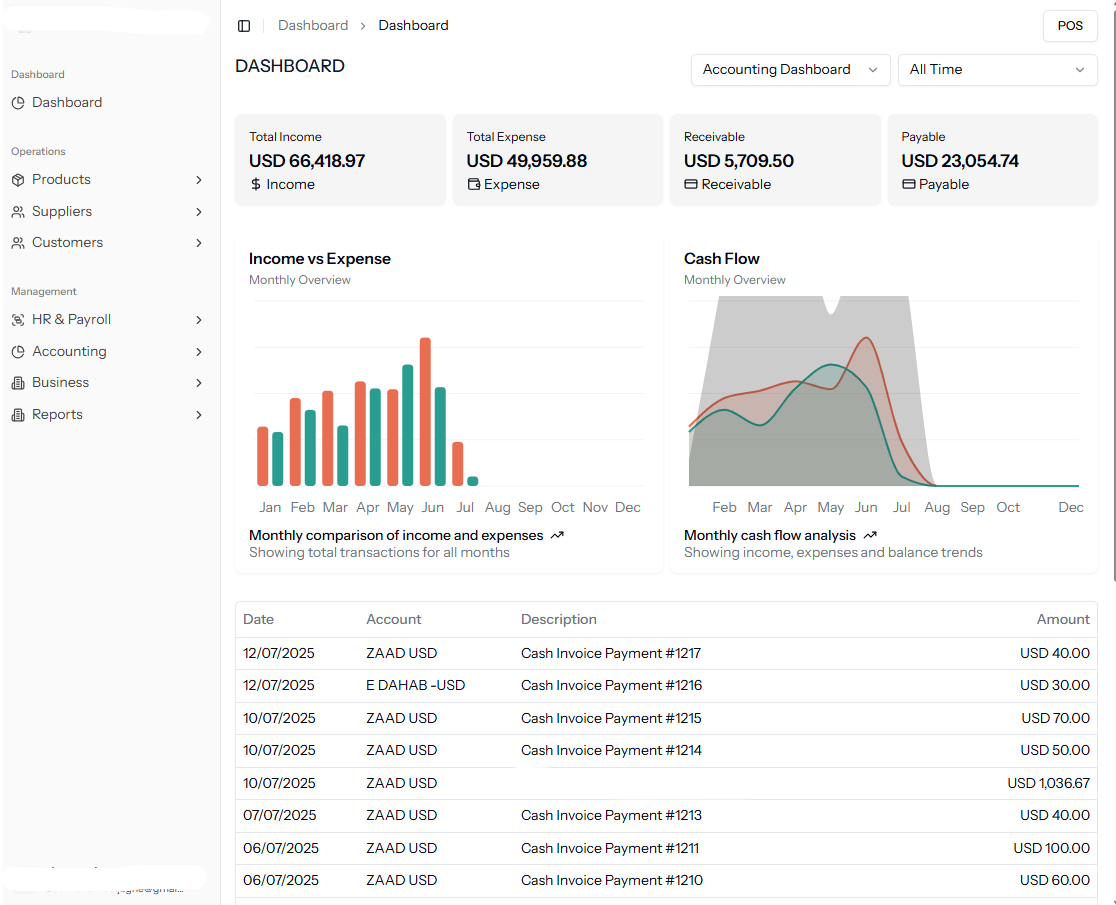Image resolution: width=1116 pixels, height=905 pixels.
Task: Click the Account column header
Action: [394, 620]
